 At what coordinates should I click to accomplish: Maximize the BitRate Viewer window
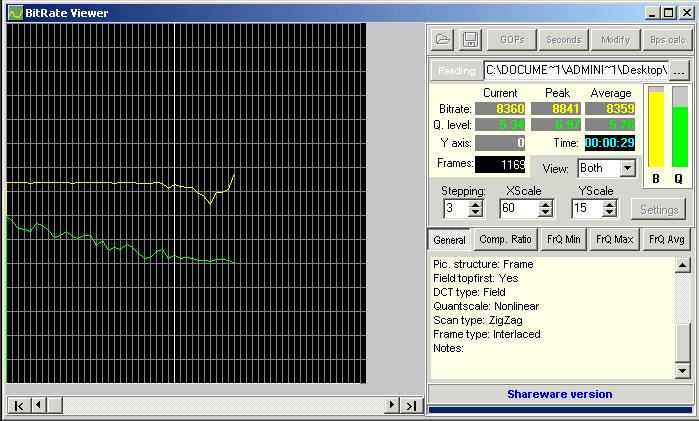pos(668,12)
